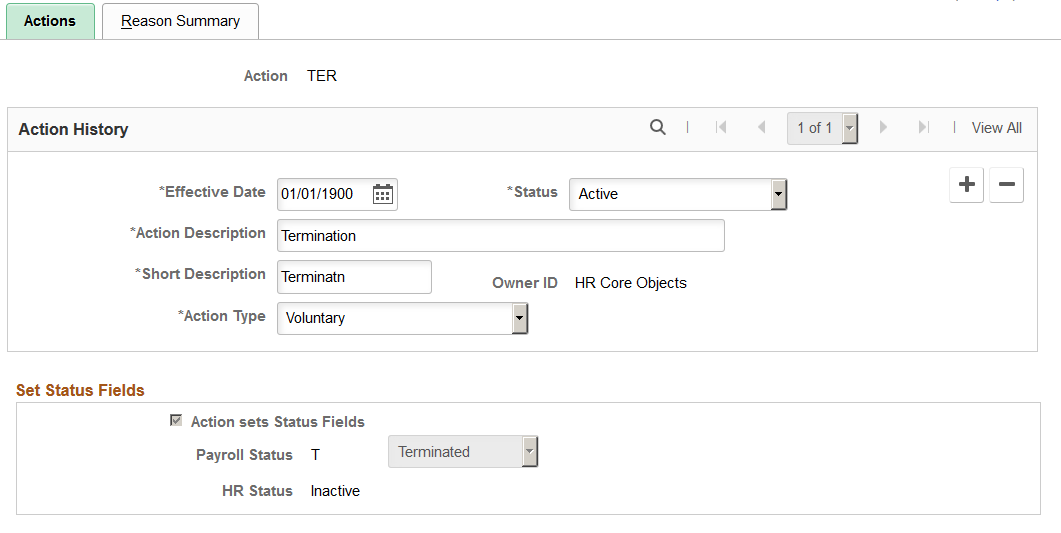Open the Status dropdown showing Active

point(677,194)
